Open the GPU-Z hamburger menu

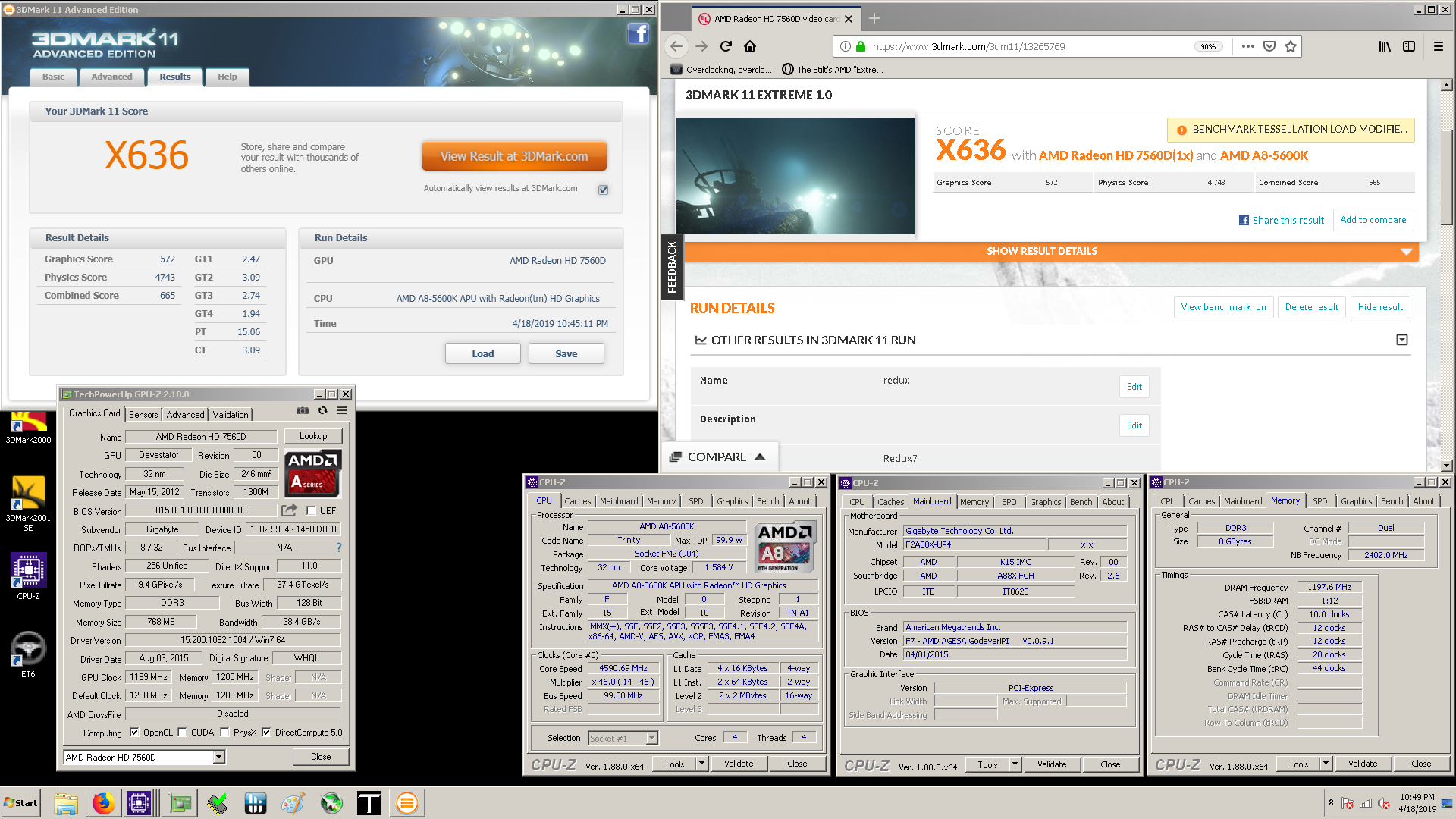coord(342,410)
